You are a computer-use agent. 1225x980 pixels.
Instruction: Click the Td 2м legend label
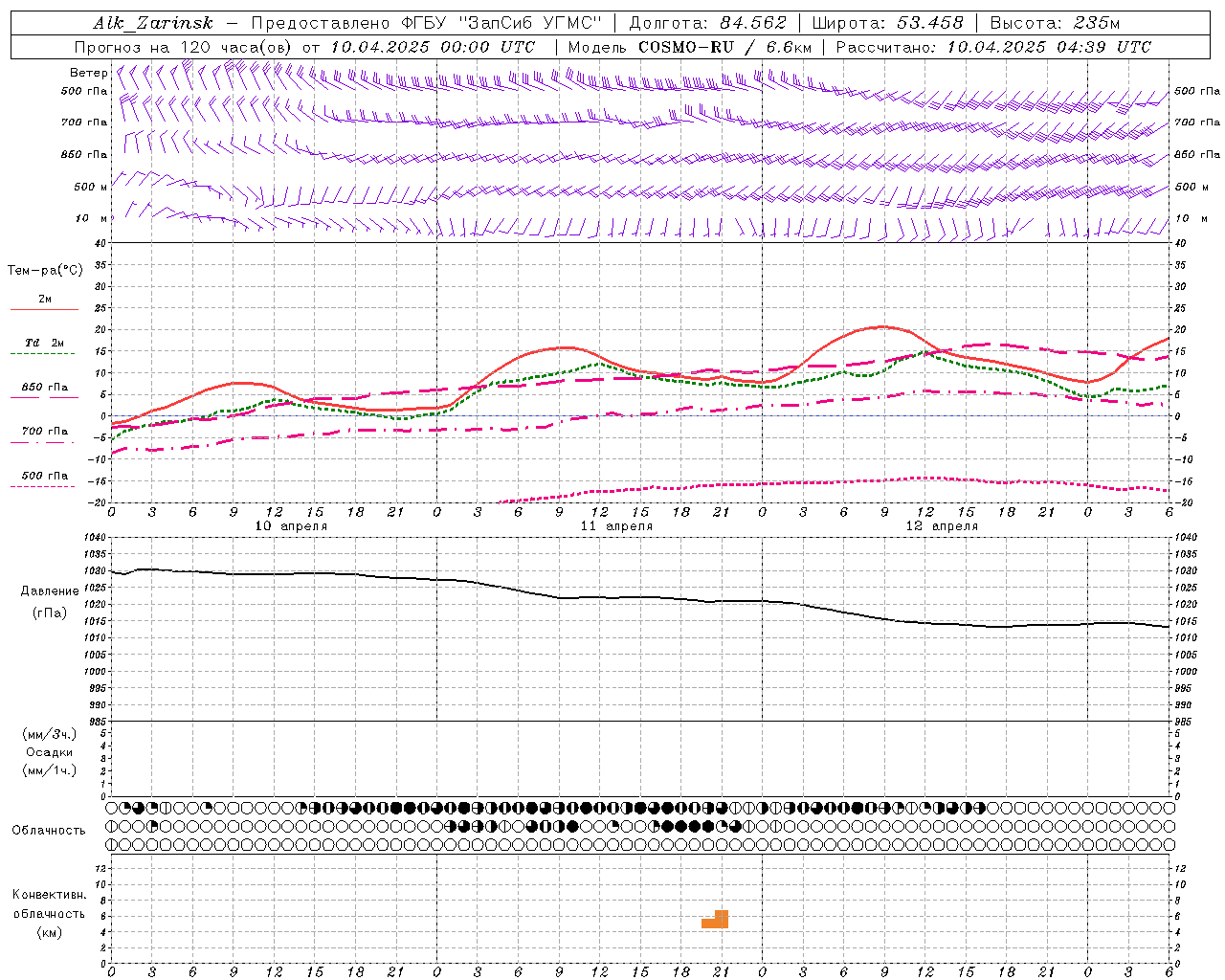pyautogui.click(x=44, y=343)
